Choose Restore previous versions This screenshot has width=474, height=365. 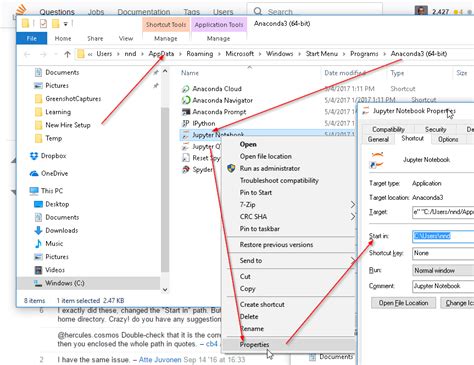pyautogui.click(x=276, y=245)
